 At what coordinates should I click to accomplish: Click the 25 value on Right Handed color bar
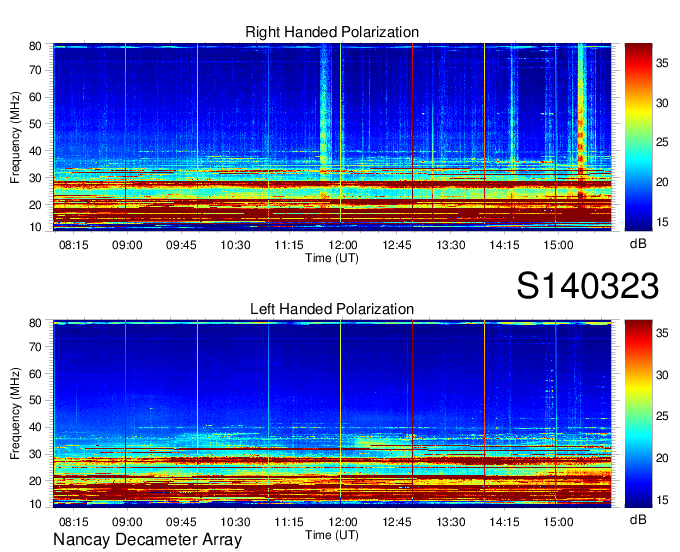pos(662,142)
